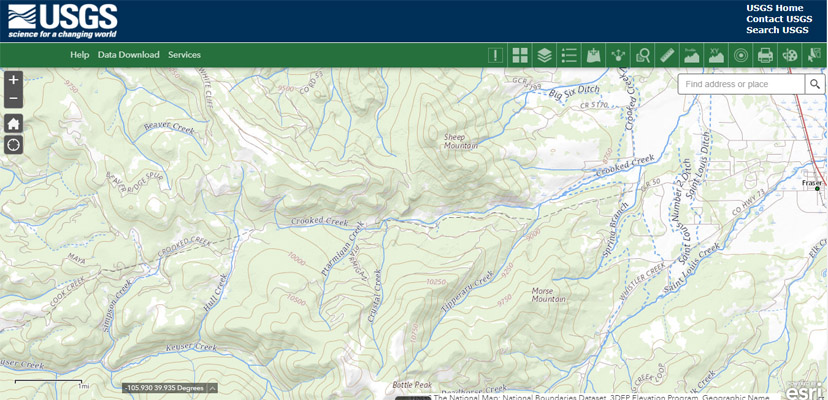The width and height of the screenshot is (828, 400).
Task: Toggle the My Location button
Action: pyautogui.click(x=13, y=145)
